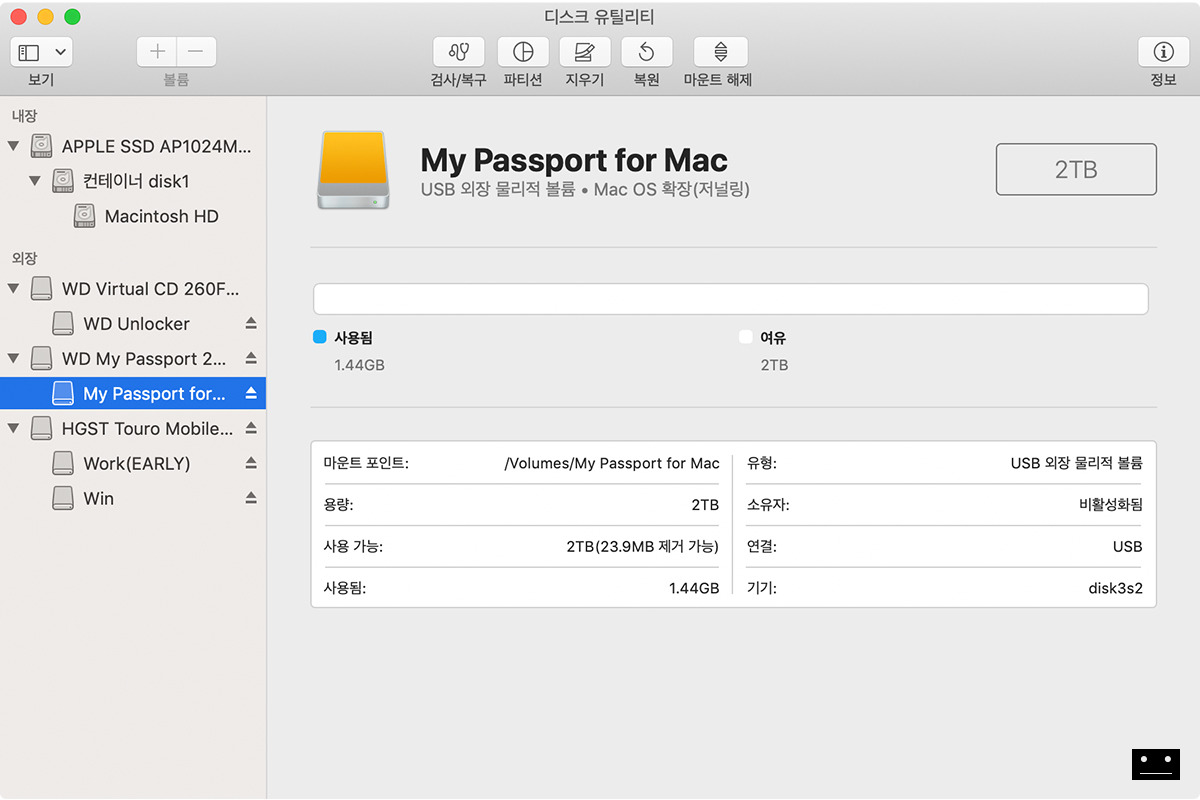The image size is (1200, 800).
Task: Click the remove volume minus button
Action: [196, 52]
